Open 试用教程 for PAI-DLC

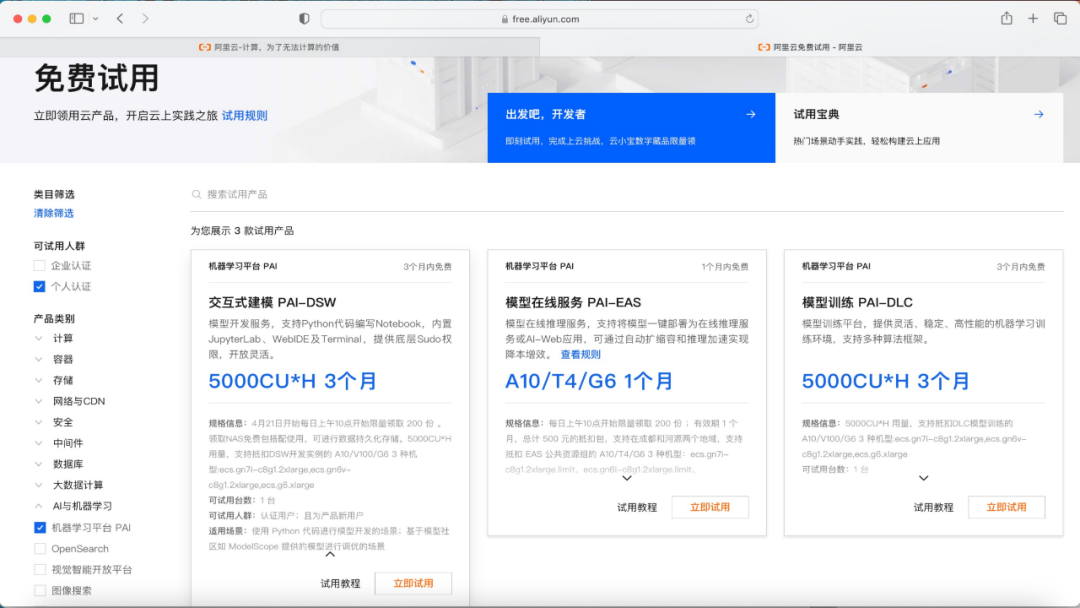933,507
